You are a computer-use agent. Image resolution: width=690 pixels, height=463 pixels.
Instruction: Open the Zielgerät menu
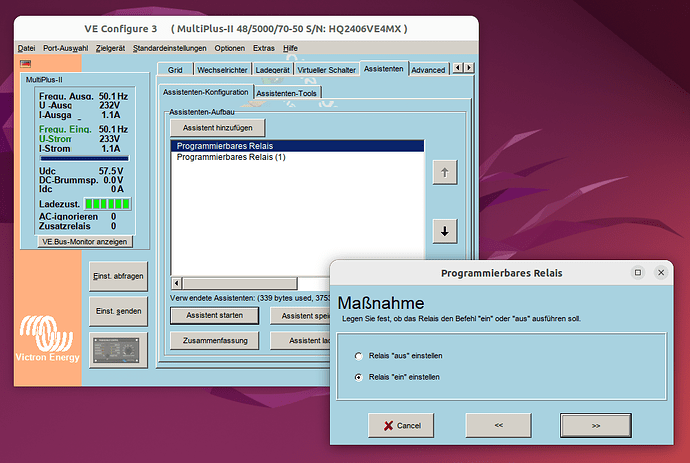[110, 48]
